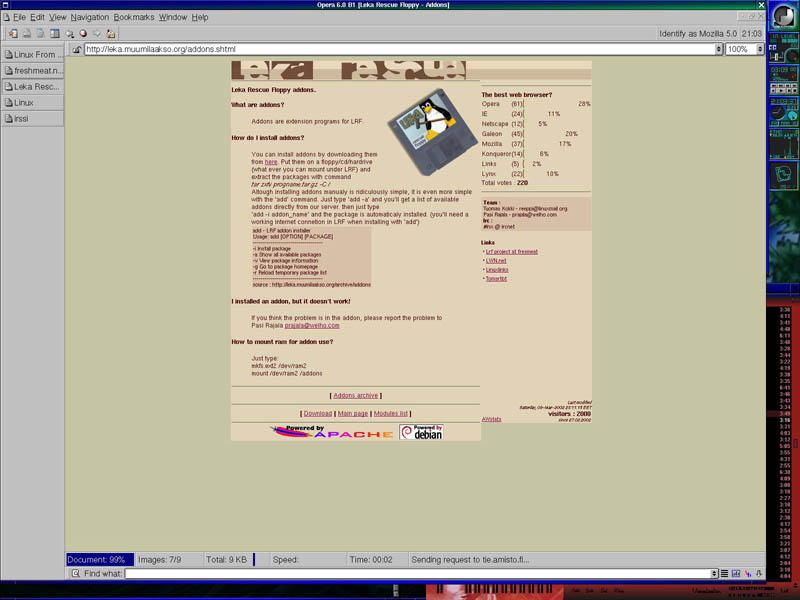Click the Tux floppy disk image
This screenshot has width=800, height=600.
tap(433, 132)
